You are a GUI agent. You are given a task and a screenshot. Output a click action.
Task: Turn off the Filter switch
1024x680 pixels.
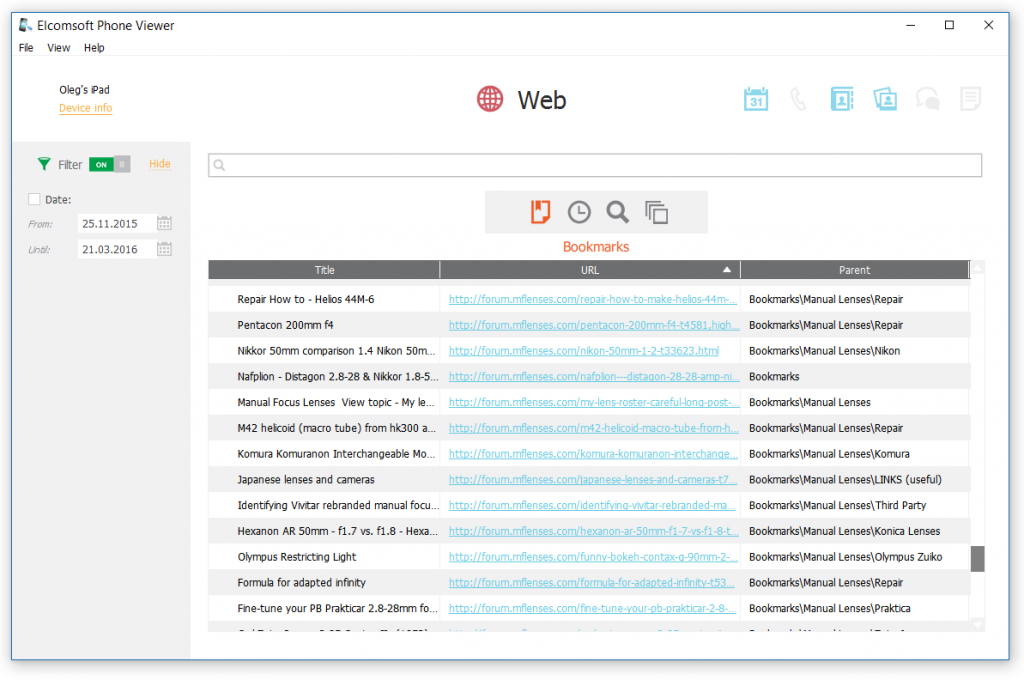[x=108, y=163]
